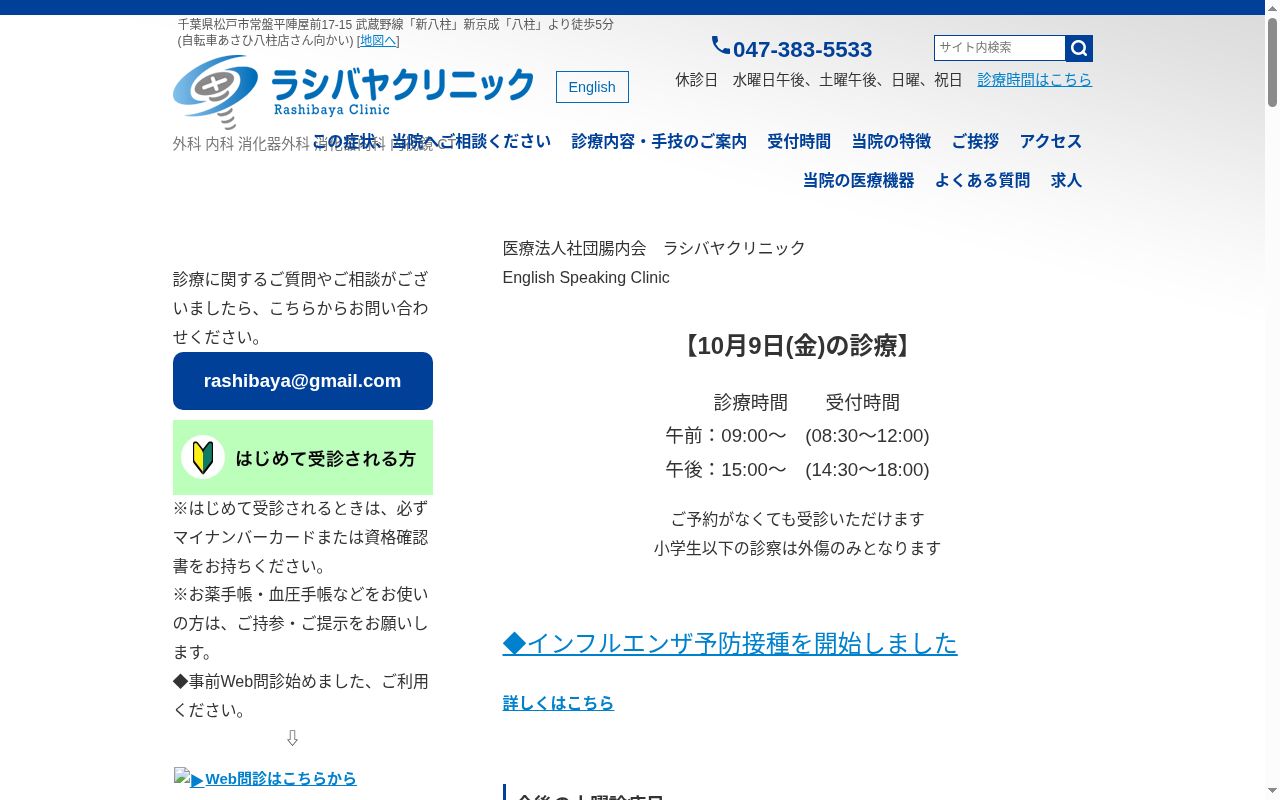This screenshot has width=1280, height=800.
Task: Click the scrollbar up arrow
Action: pos(1272,8)
